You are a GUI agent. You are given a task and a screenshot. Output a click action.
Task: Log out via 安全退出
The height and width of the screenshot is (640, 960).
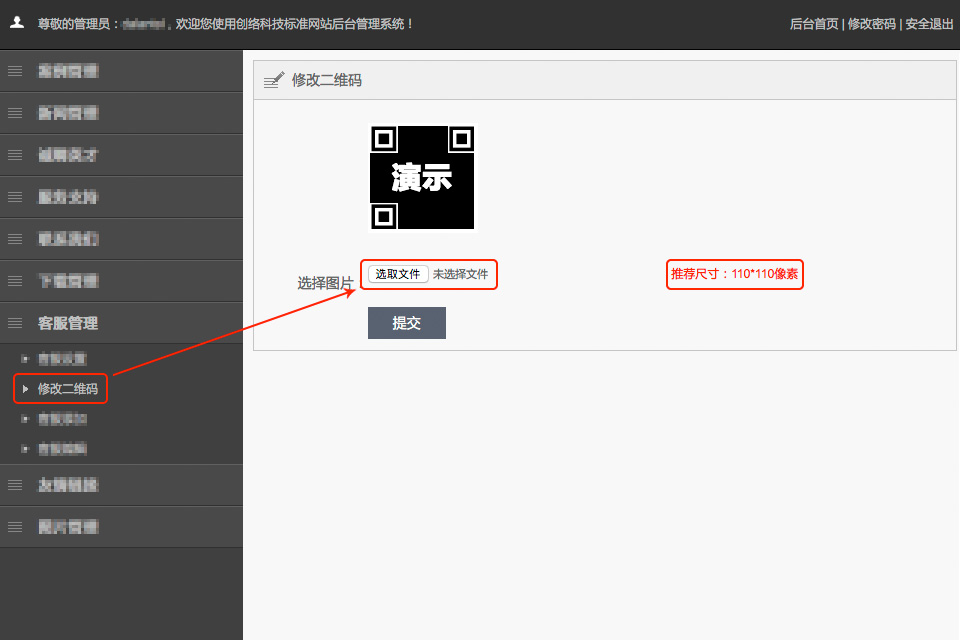(929, 24)
